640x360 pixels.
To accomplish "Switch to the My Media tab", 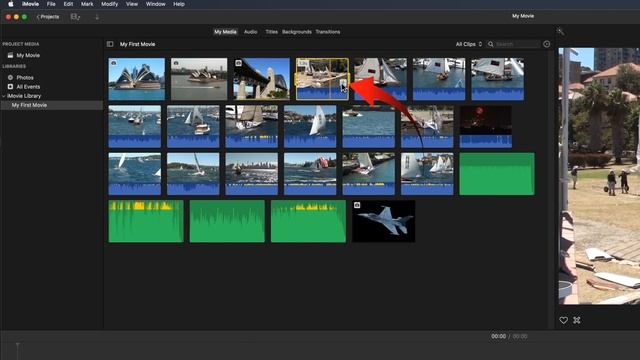I will (x=225, y=32).
